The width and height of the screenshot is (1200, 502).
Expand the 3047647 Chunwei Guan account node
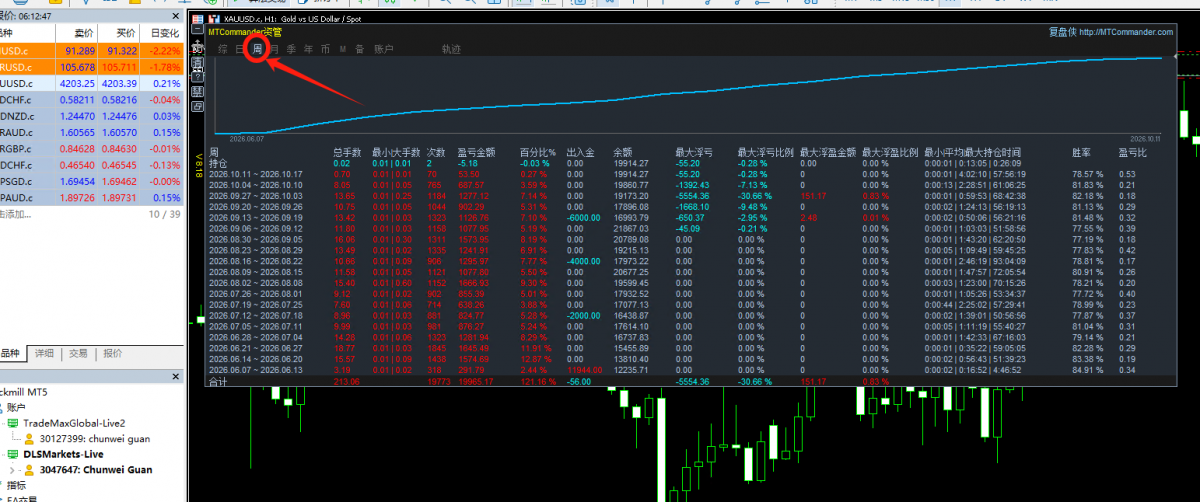[12, 470]
